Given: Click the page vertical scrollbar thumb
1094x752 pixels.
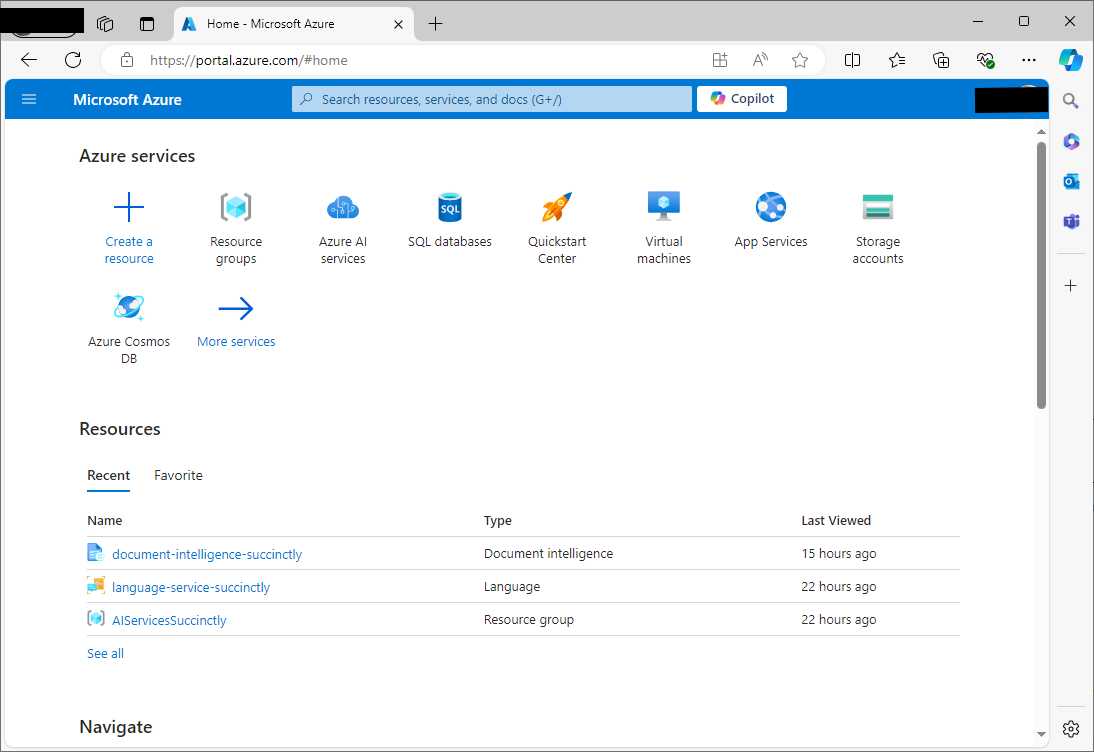Looking at the screenshot, I should 1041,276.
